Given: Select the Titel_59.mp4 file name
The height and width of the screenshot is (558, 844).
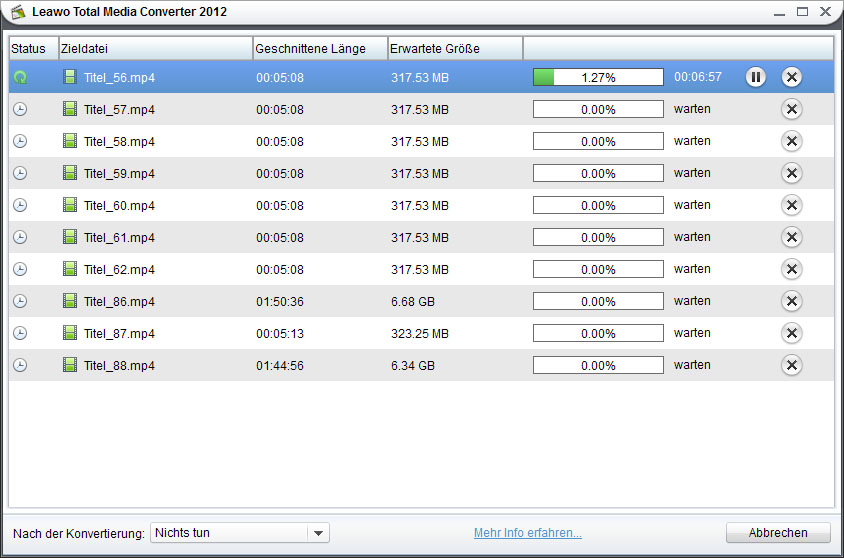Looking at the screenshot, I should 119,174.
